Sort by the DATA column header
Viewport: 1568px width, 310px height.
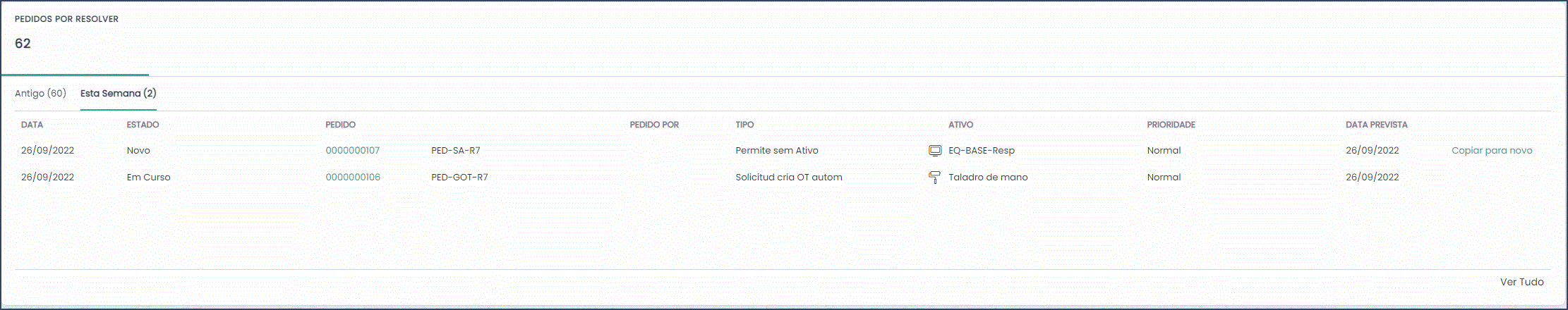point(32,125)
